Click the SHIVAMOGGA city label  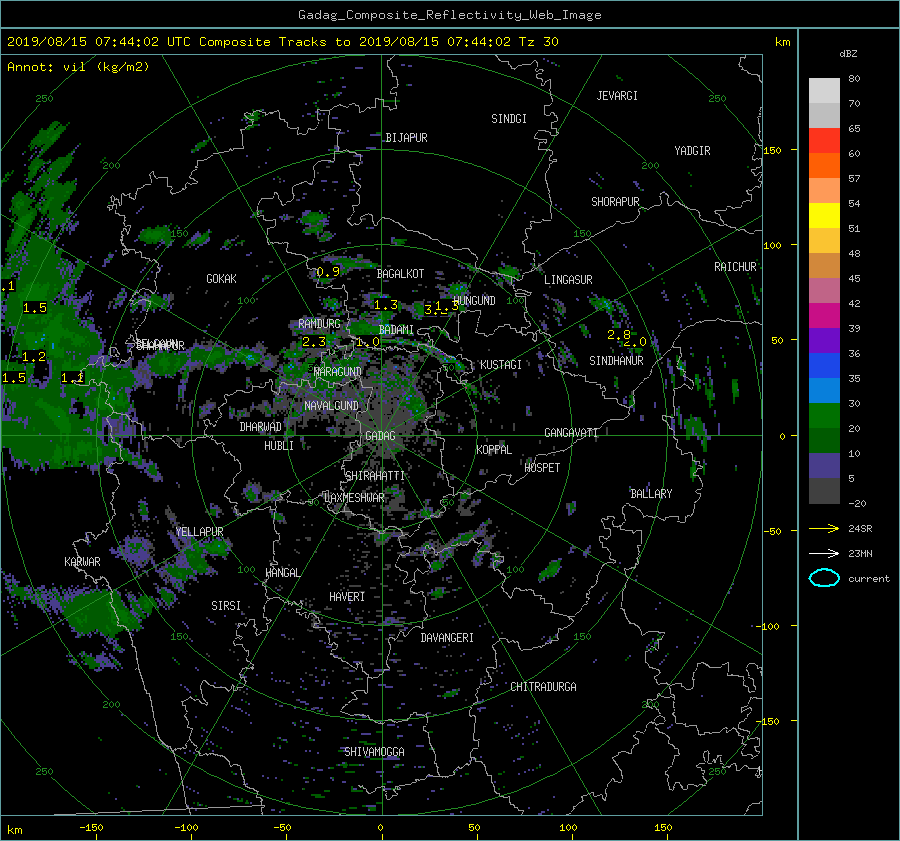[374, 751]
